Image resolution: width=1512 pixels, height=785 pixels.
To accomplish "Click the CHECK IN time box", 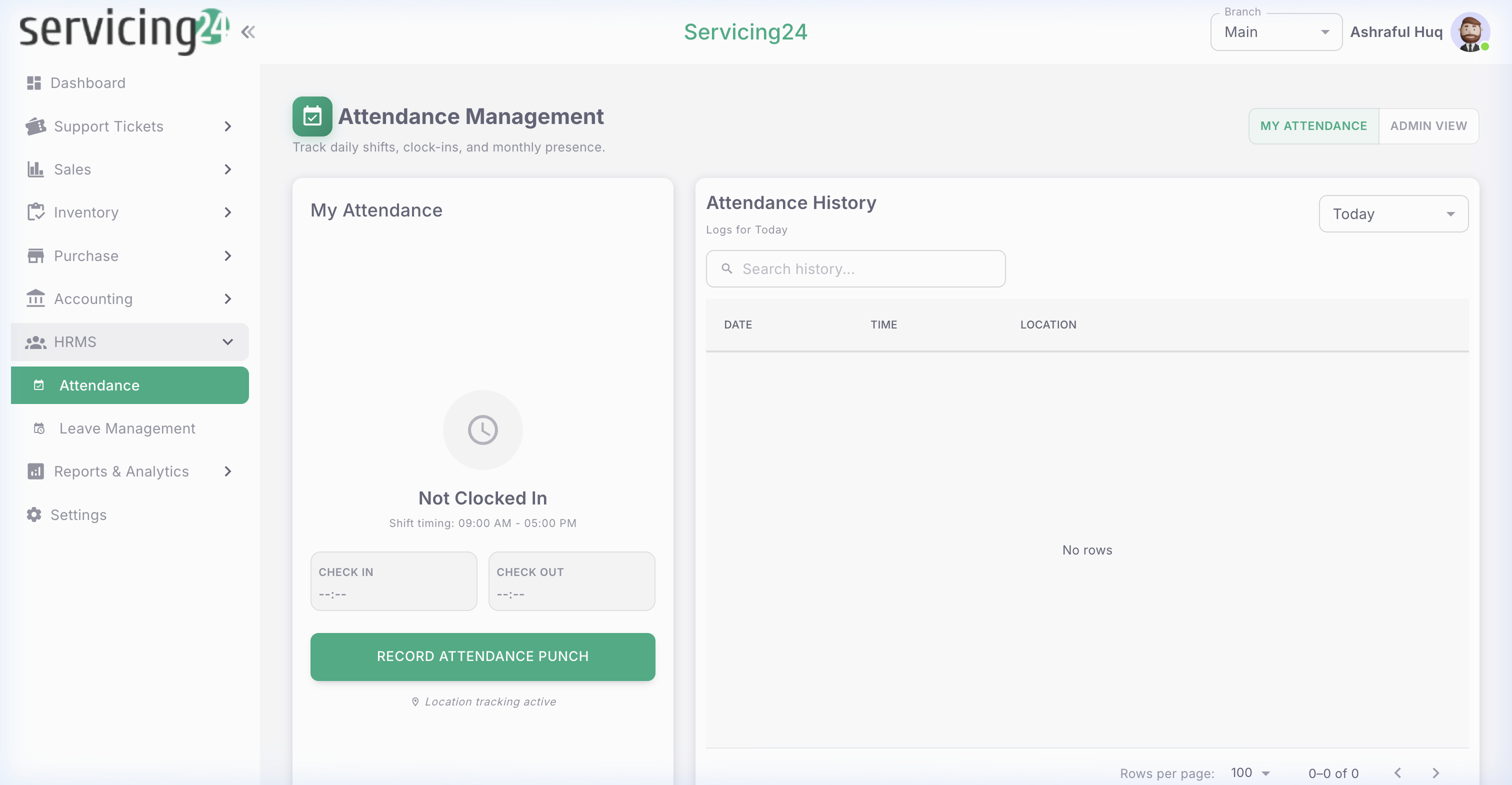I will [393, 580].
